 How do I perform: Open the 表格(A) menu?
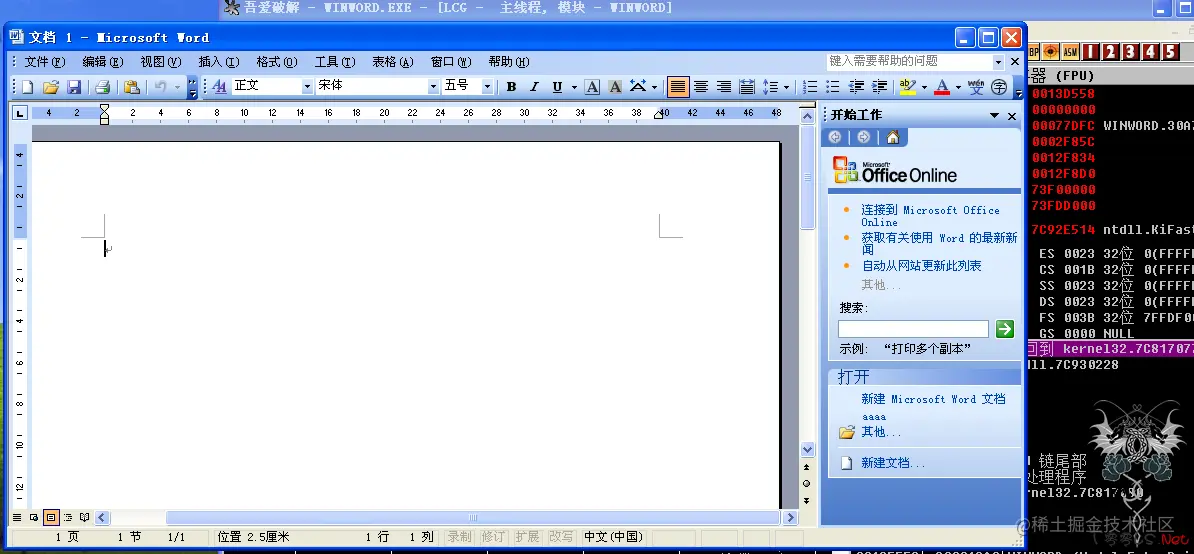point(393,62)
